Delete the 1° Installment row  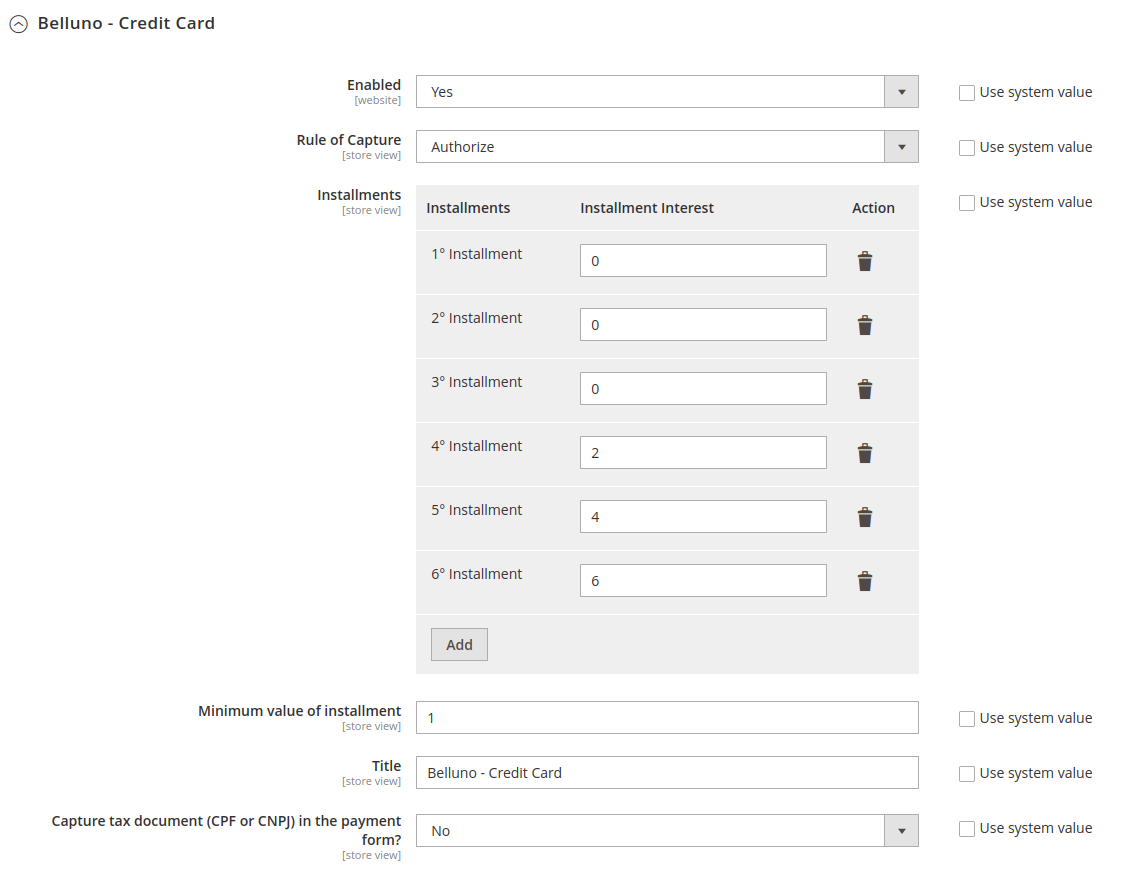click(x=865, y=261)
